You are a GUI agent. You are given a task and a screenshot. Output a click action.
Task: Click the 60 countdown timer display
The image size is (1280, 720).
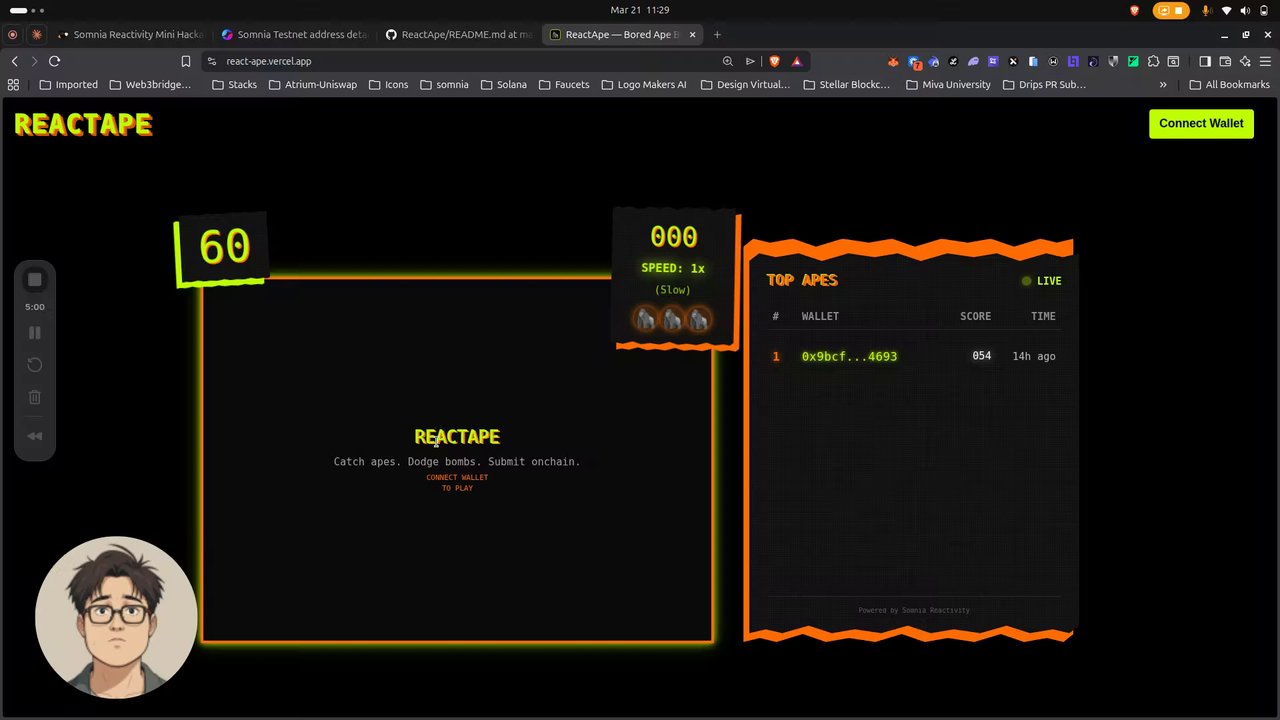tap(223, 248)
